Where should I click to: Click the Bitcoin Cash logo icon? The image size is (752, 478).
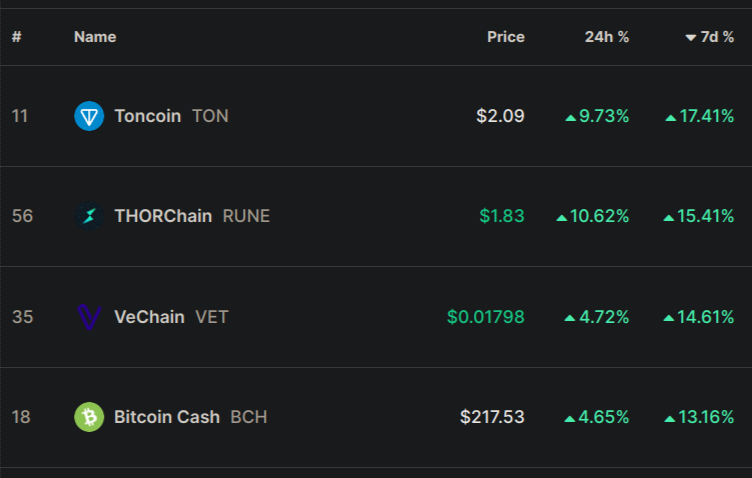pyautogui.click(x=89, y=417)
